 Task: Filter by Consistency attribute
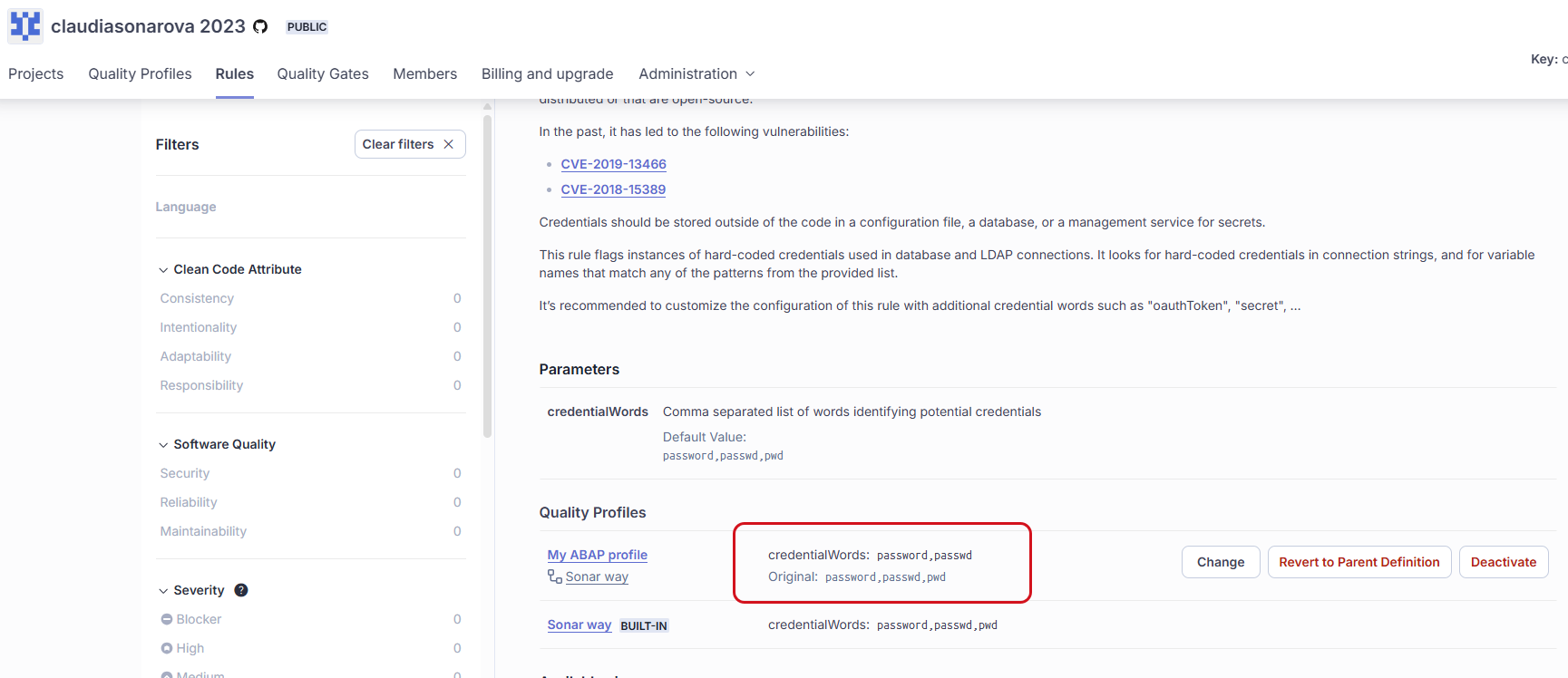(x=310, y=298)
